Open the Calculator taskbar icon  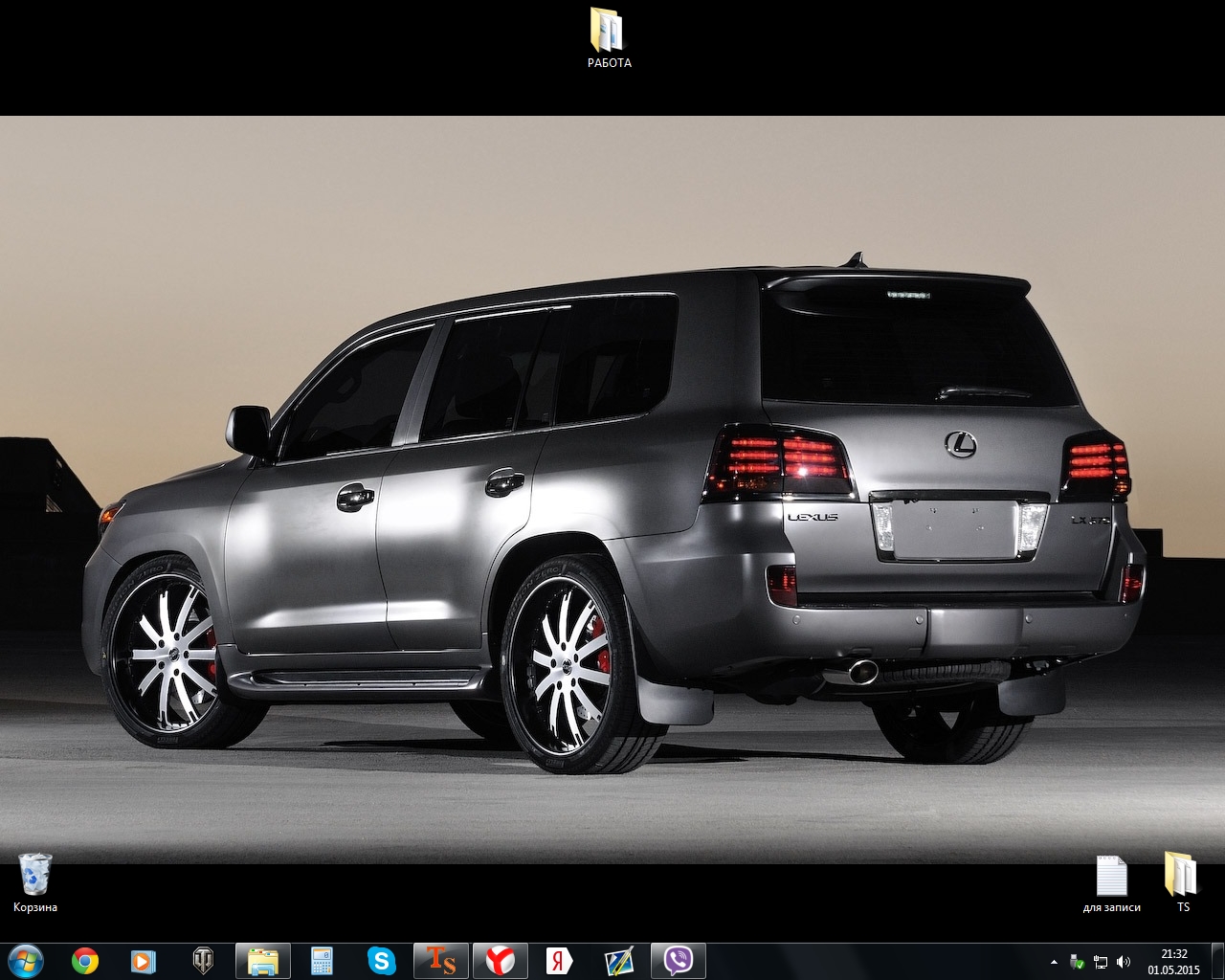tap(323, 960)
